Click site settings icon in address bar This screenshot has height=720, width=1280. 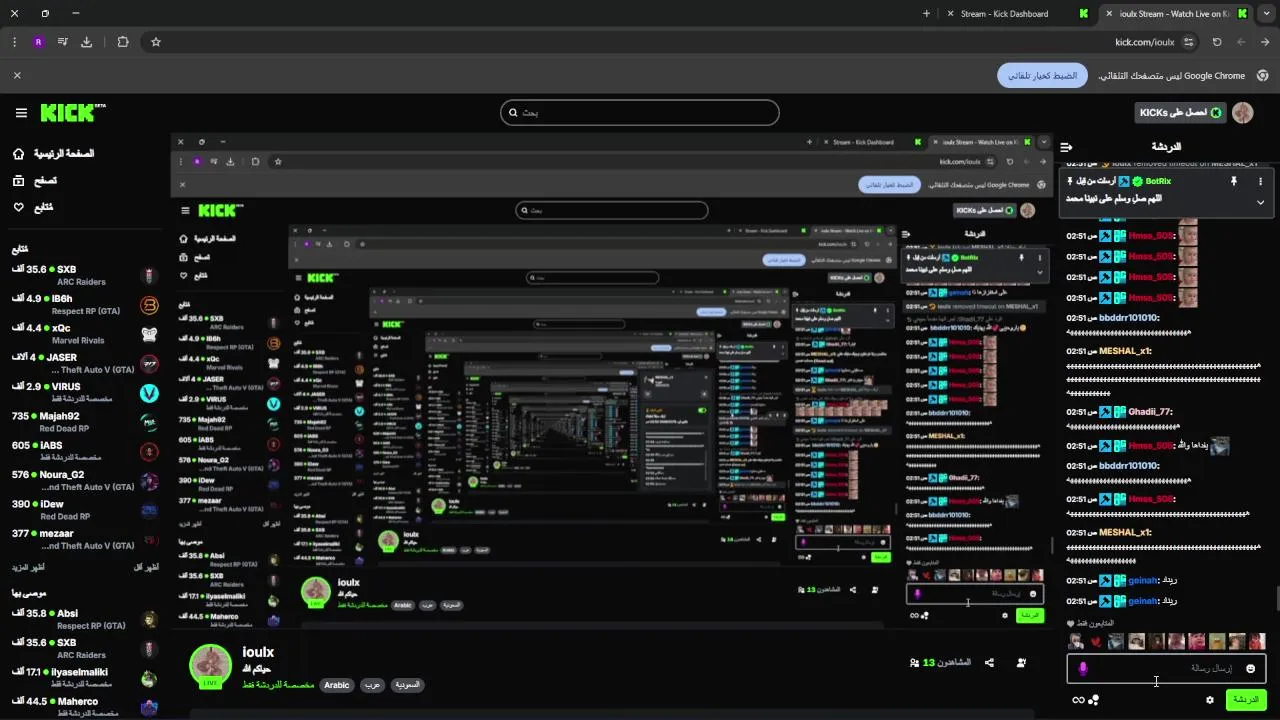pyautogui.click(x=1188, y=42)
